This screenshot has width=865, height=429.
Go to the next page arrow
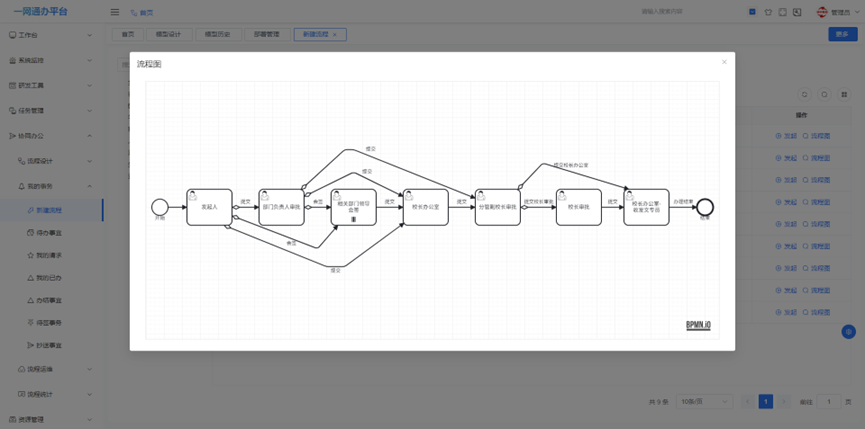[x=784, y=401]
